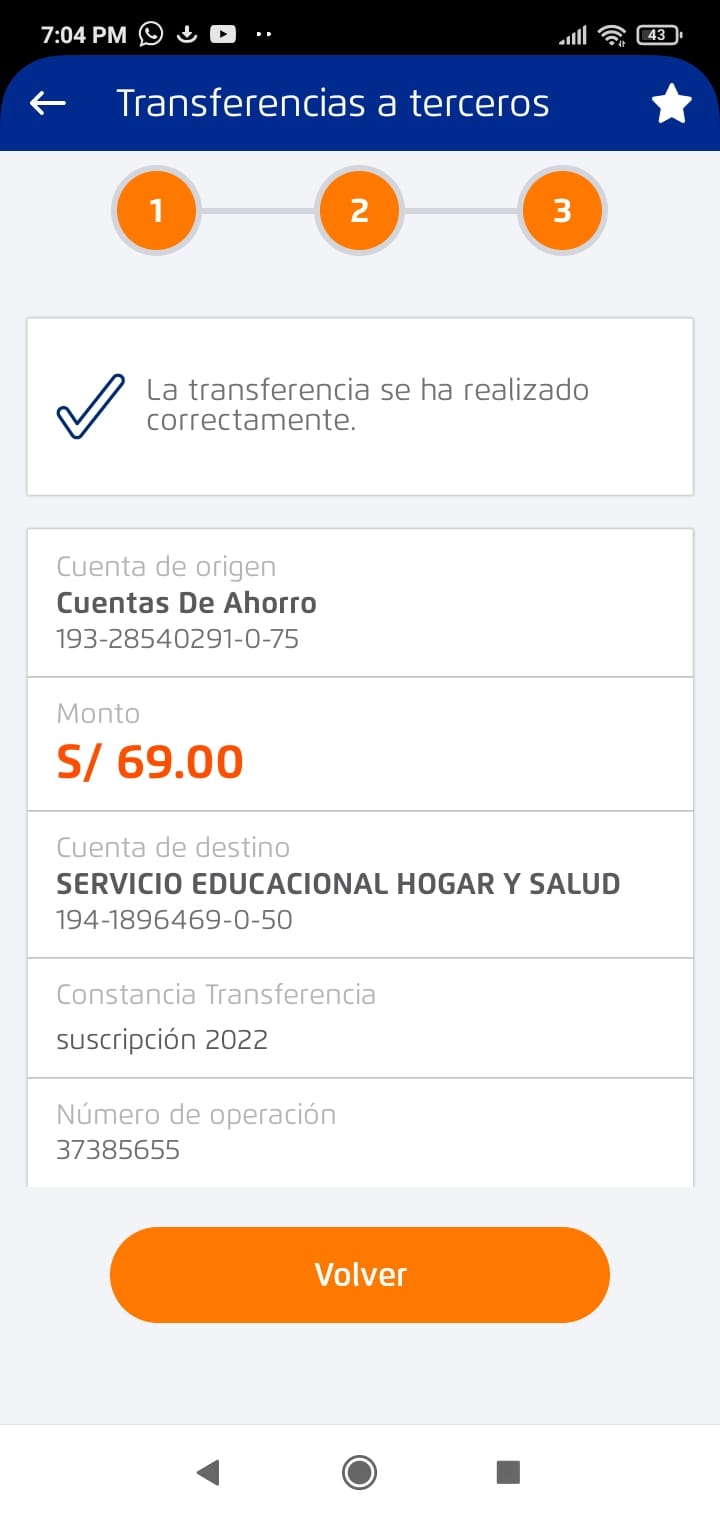Tap the favorite star icon
The height and width of the screenshot is (1520, 720).
(671, 104)
